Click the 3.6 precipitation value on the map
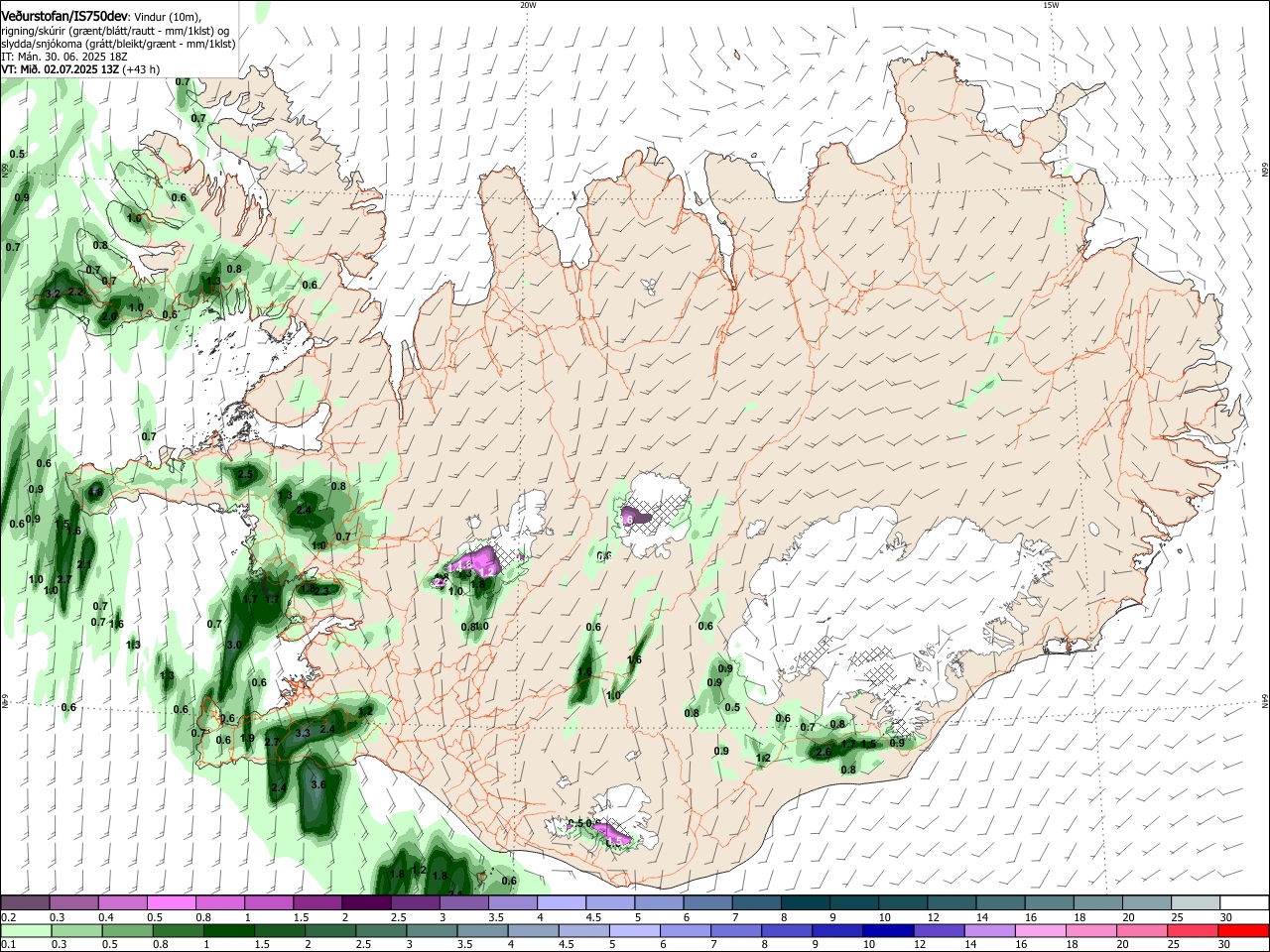Screen dimensions: 1270x952 [x=318, y=784]
